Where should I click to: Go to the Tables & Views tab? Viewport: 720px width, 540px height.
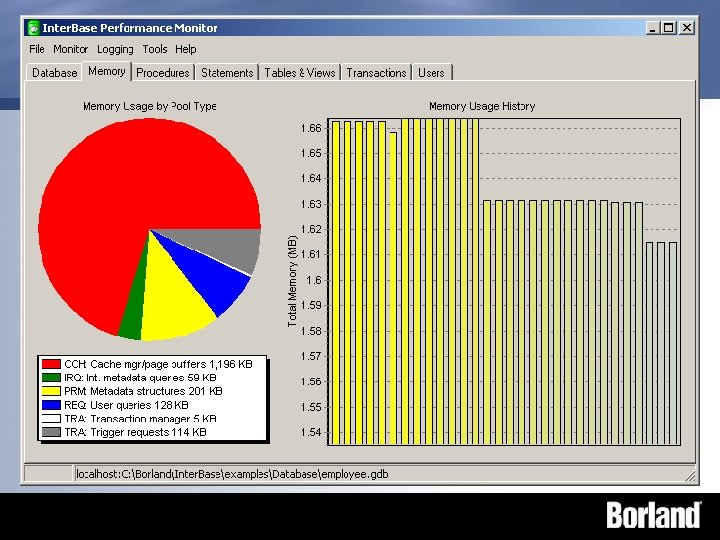tap(300, 73)
